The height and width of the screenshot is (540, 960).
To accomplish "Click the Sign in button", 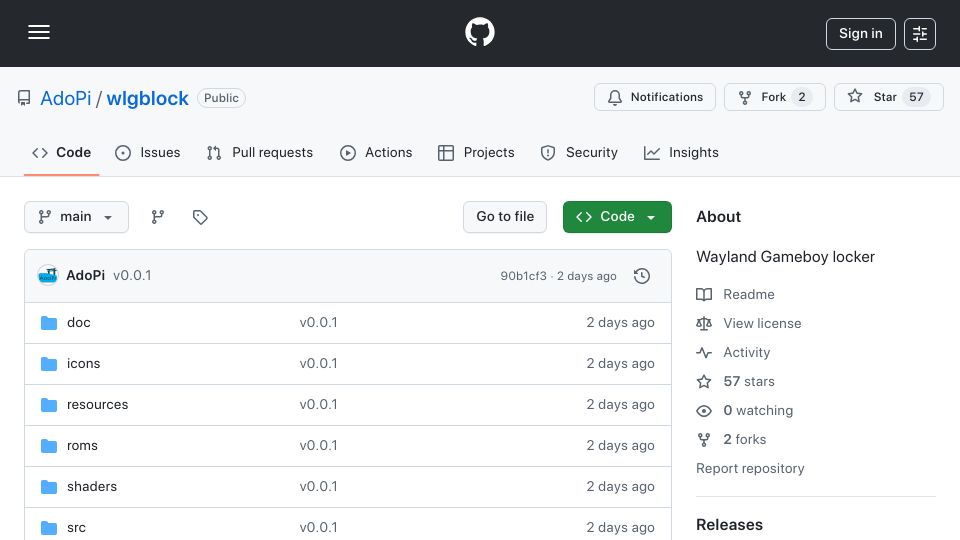I will (x=860, y=34).
